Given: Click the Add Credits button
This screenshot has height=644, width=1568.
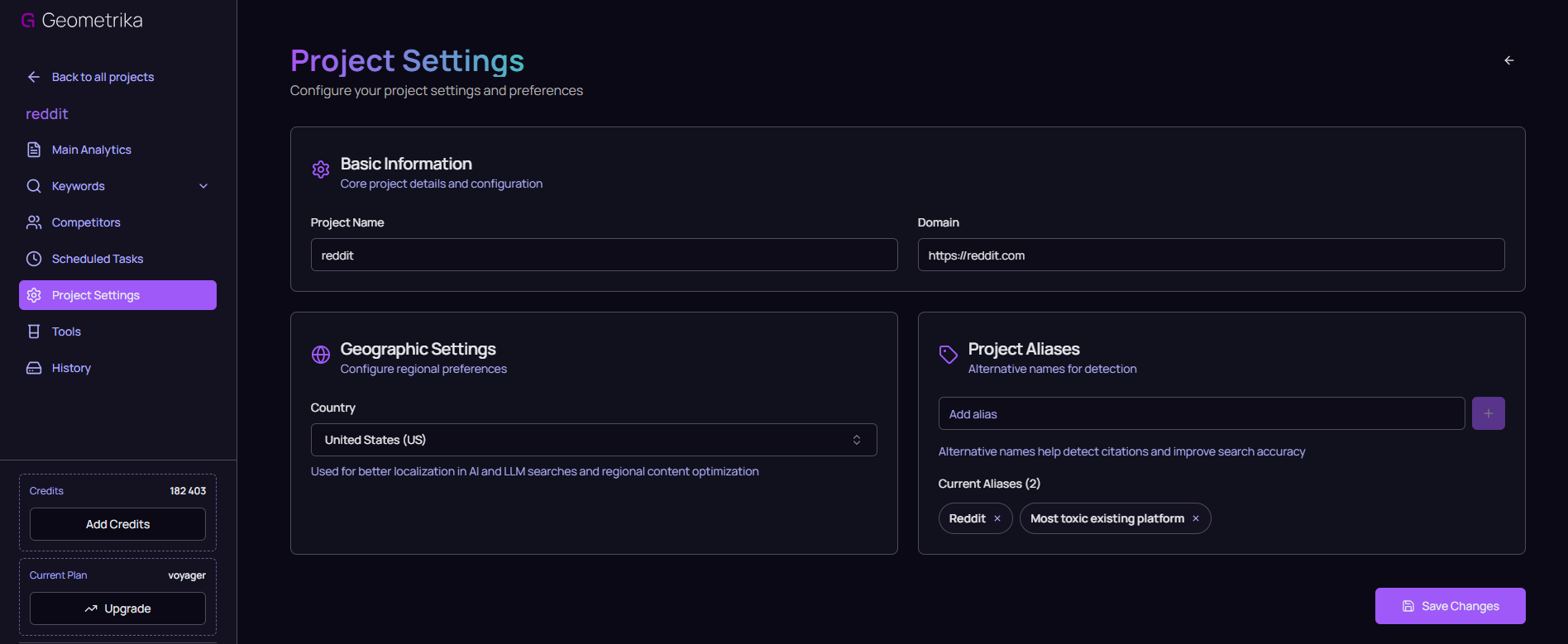Looking at the screenshot, I should click(117, 524).
